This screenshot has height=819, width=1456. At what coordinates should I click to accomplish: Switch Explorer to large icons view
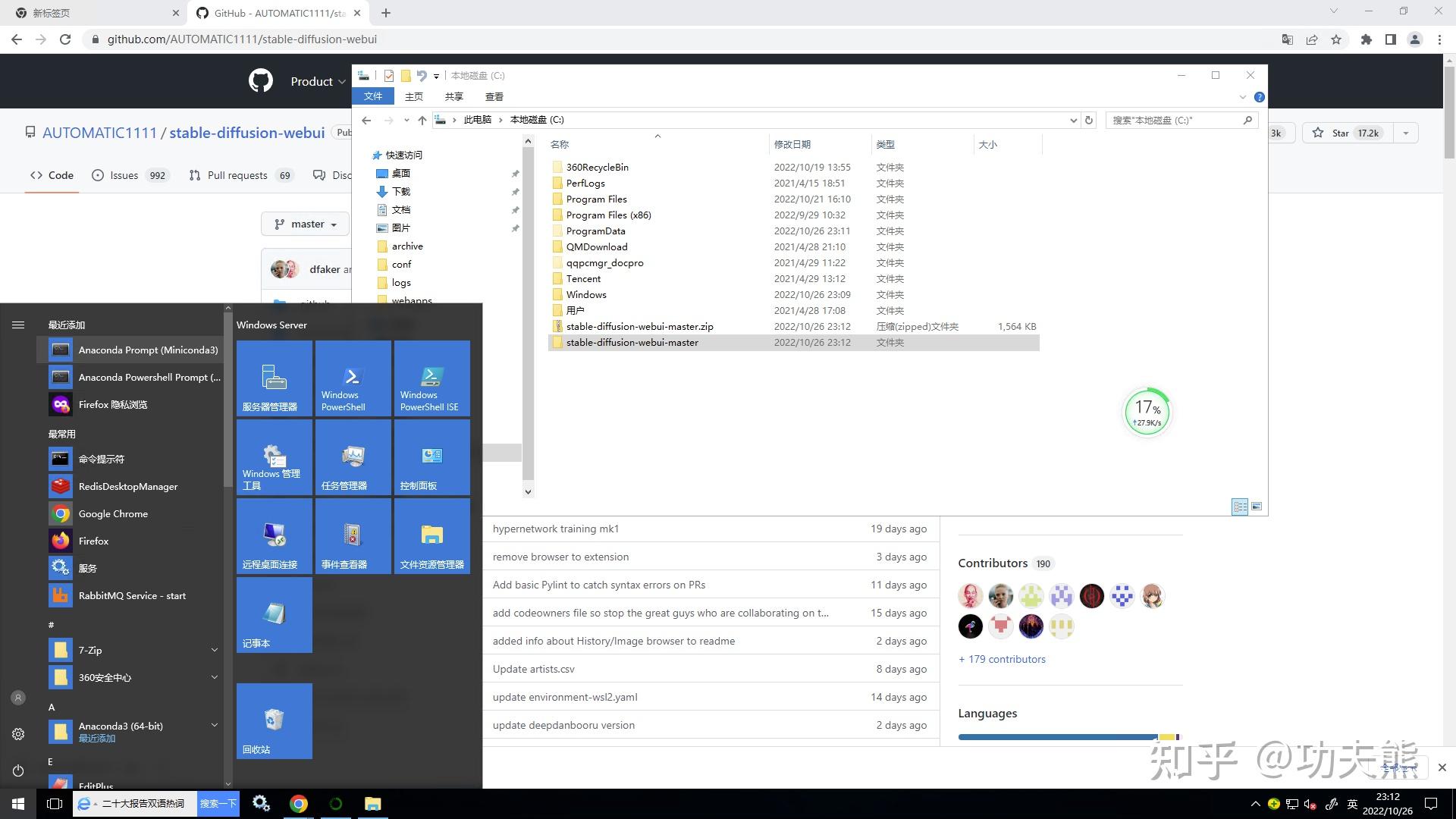(1257, 506)
